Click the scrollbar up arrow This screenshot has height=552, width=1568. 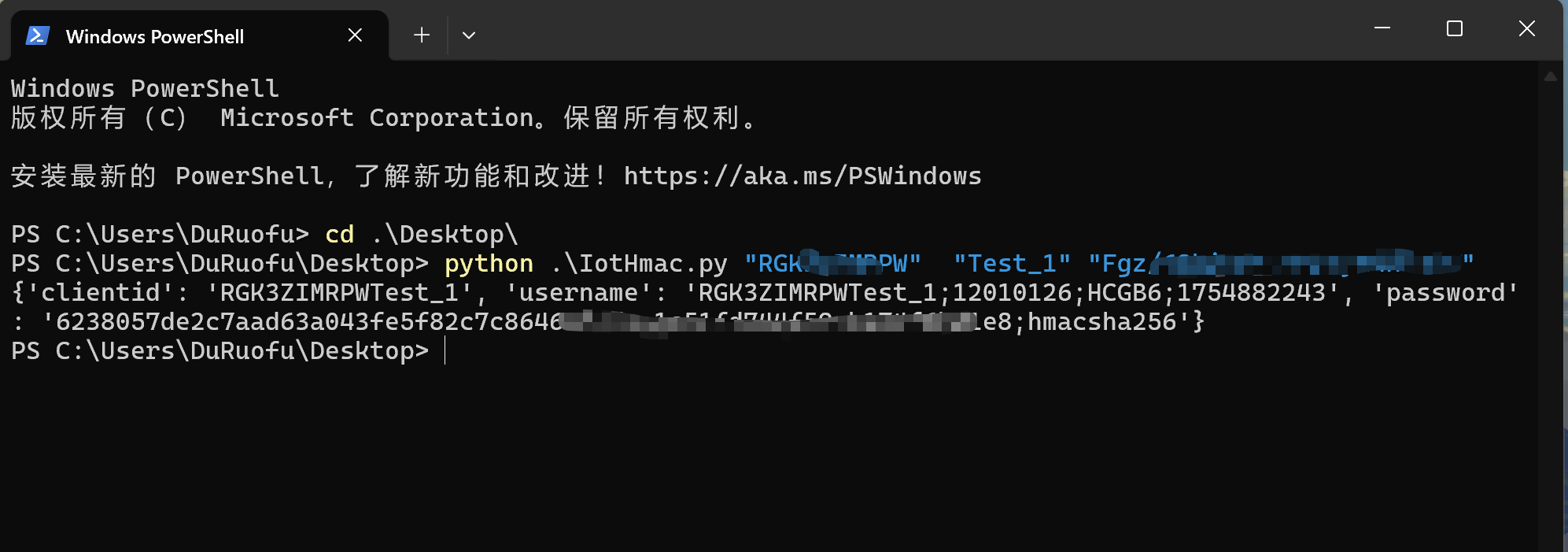[x=1551, y=77]
